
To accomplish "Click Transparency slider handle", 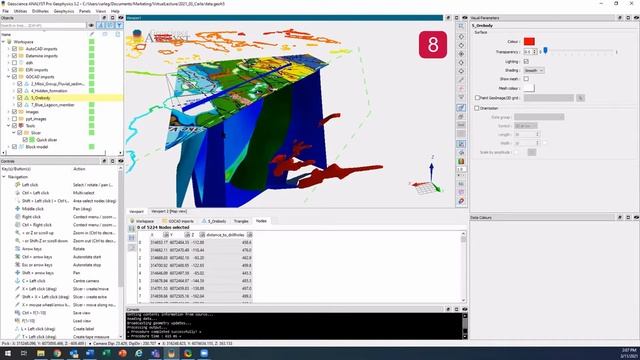I will (545, 51).
